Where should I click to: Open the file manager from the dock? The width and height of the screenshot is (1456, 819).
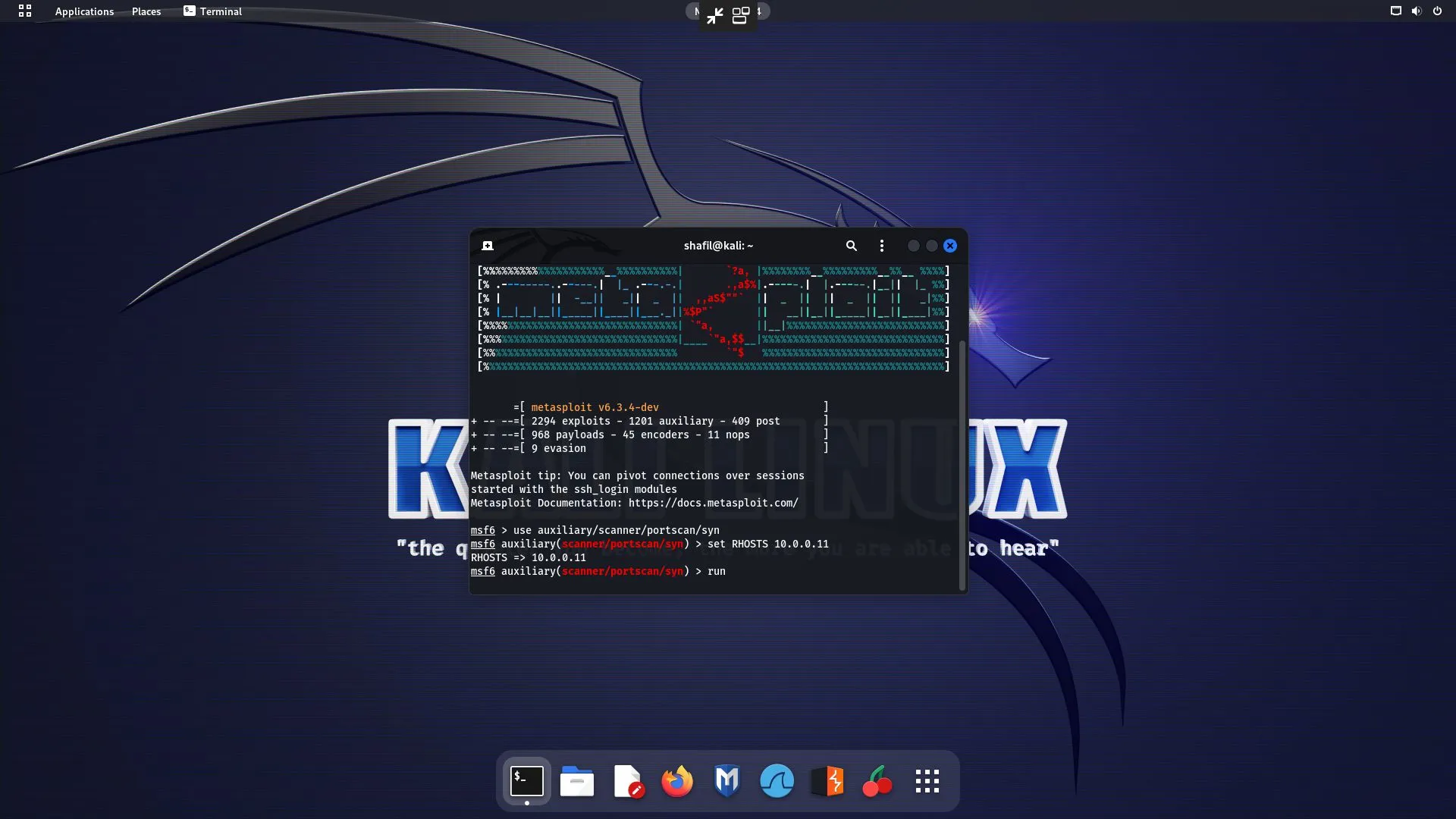576,781
